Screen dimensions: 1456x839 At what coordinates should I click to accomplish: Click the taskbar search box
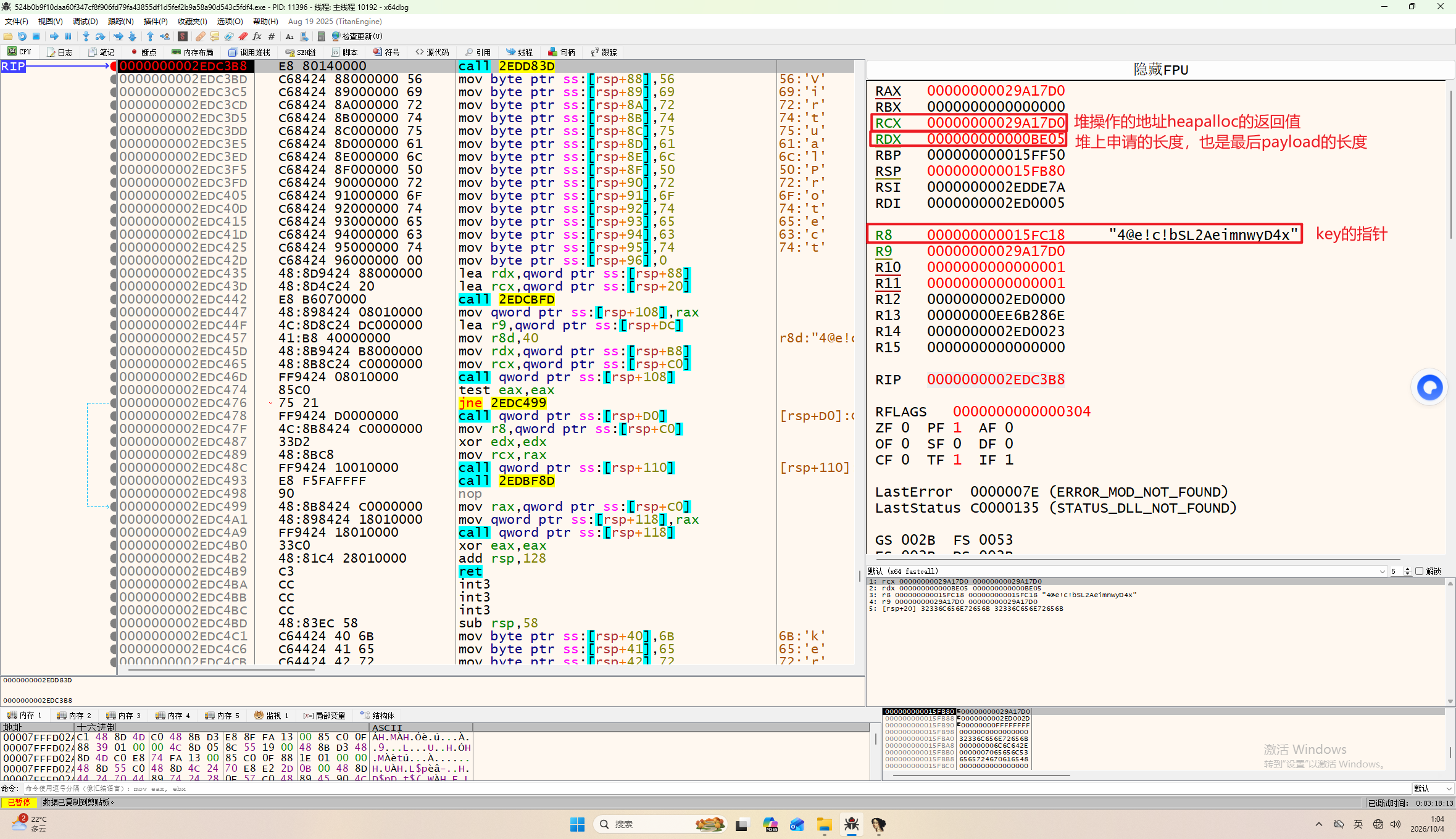[x=660, y=824]
